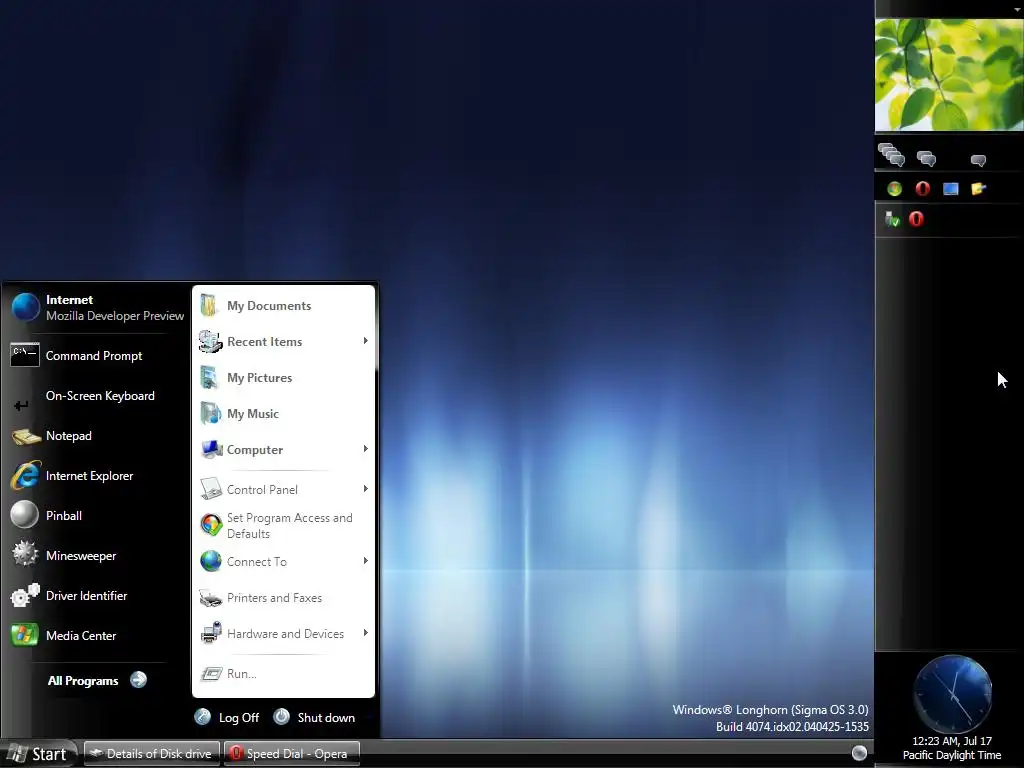Click the All Programs label
This screenshot has width=1024, height=768.
[83, 680]
